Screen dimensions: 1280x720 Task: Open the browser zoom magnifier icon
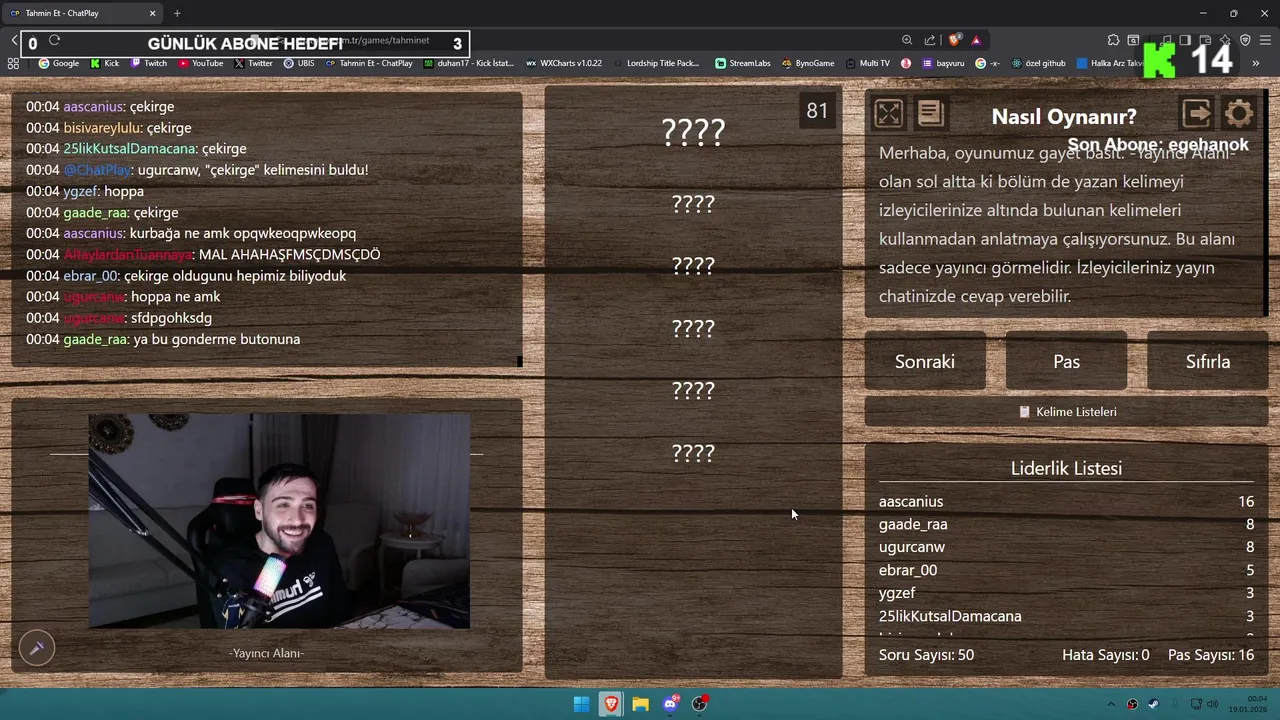pyautogui.click(x=907, y=40)
